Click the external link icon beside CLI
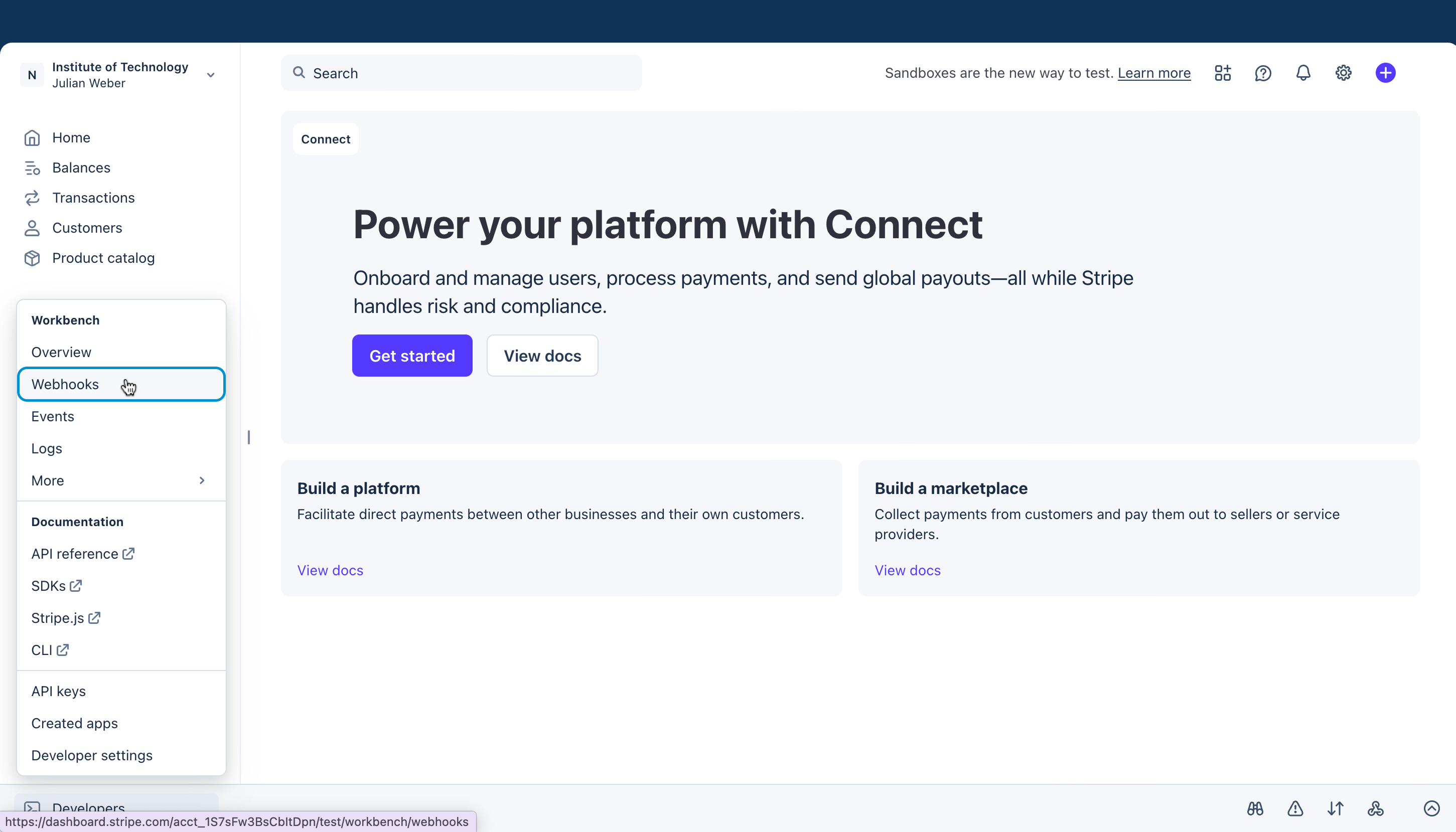The width and height of the screenshot is (1456, 832). pyautogui.click(x=63, y=650)
